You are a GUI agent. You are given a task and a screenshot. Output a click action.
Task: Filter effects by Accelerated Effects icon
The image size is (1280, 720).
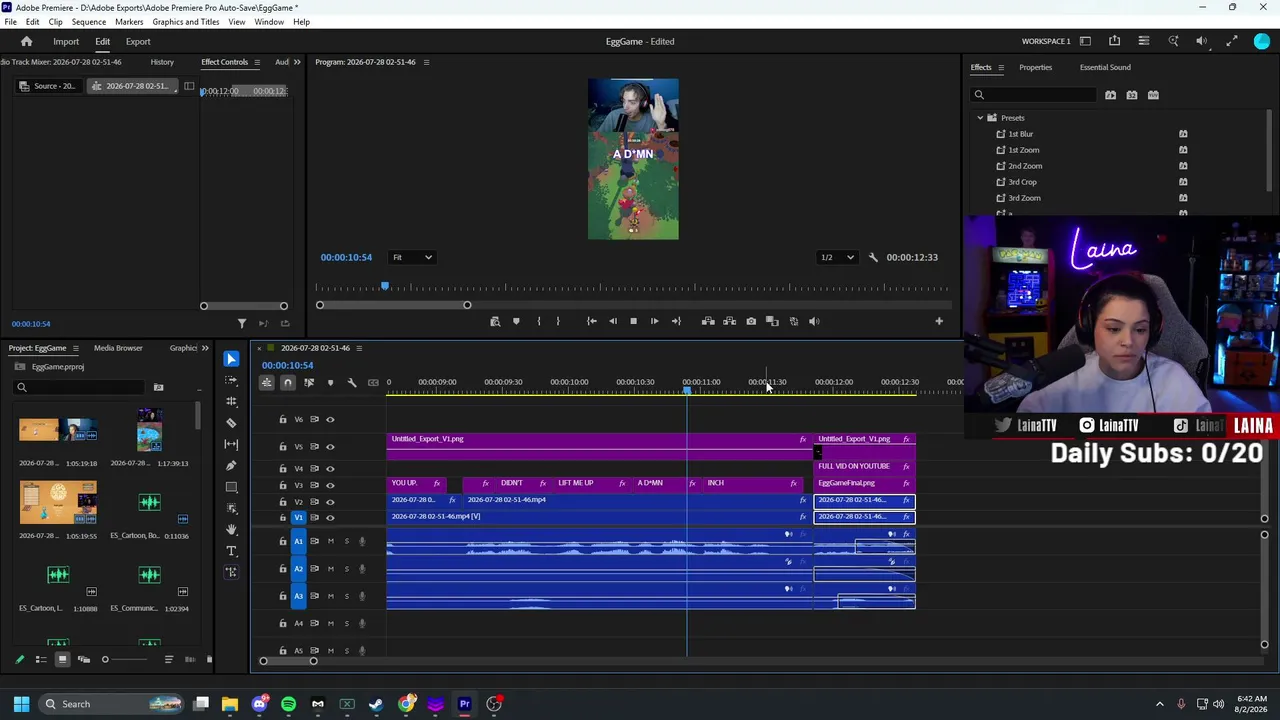[x=1110, y=95]
